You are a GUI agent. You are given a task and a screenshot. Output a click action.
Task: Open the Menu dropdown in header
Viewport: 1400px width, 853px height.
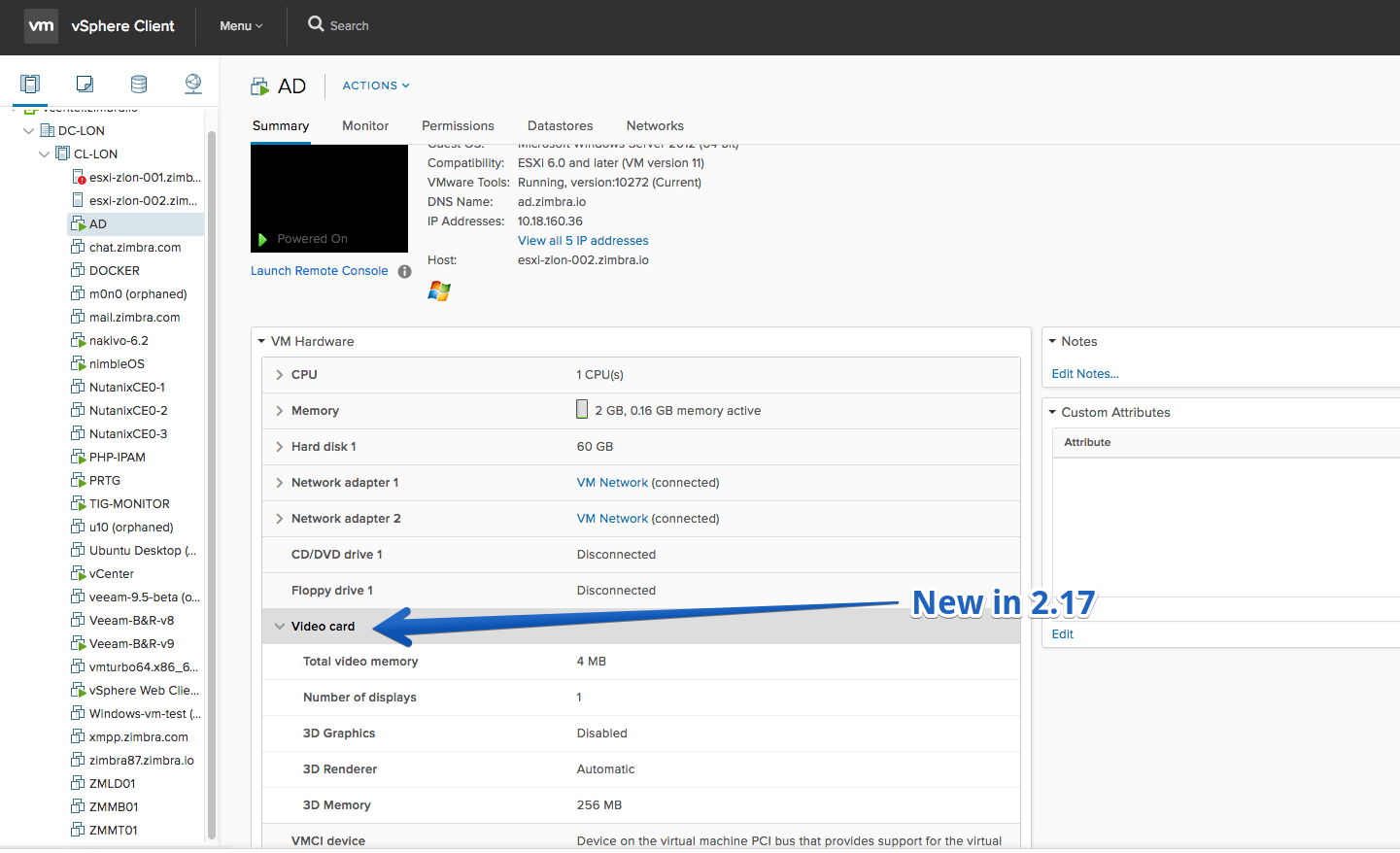tap(241, 26)
